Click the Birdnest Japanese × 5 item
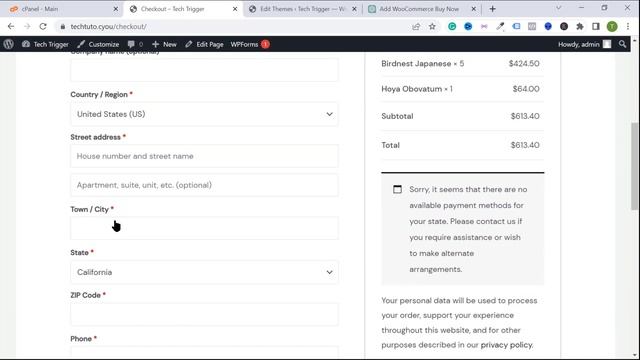The image size is (640, 360). 422,64
